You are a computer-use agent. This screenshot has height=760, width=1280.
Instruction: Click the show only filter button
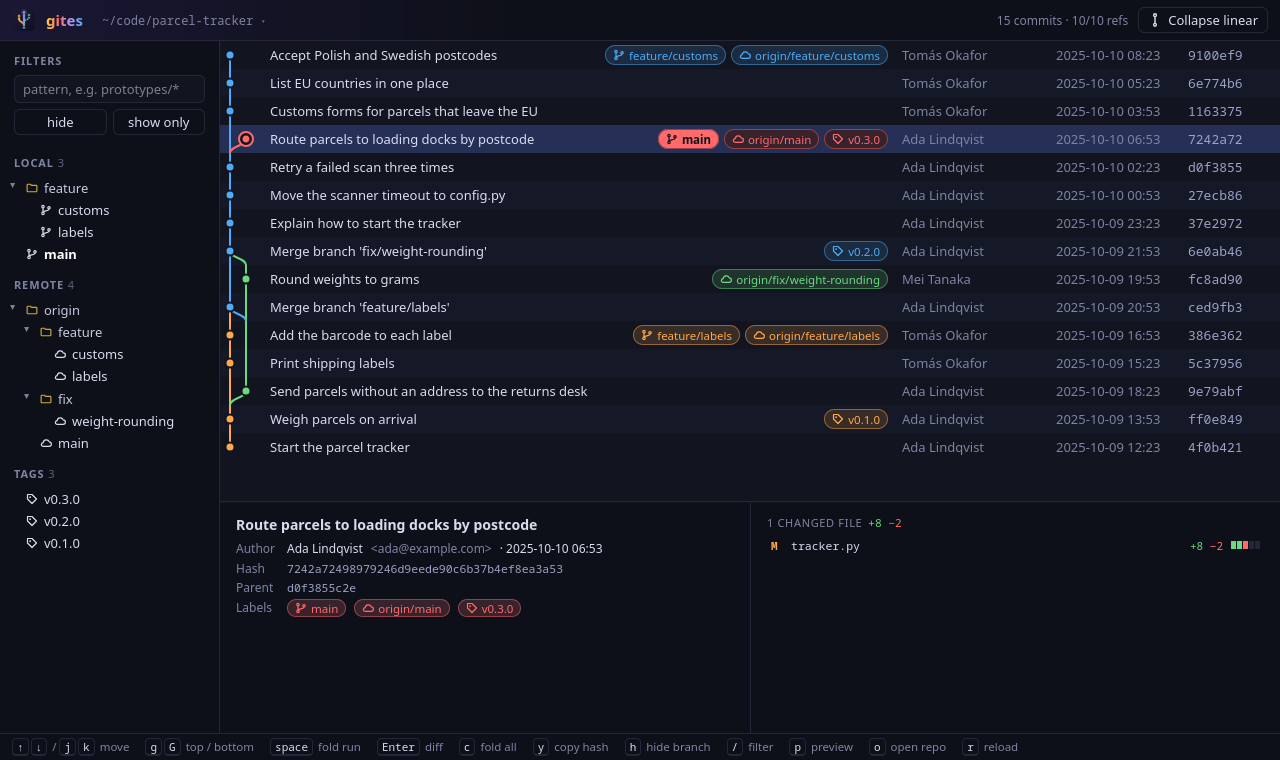pos(159,122)
